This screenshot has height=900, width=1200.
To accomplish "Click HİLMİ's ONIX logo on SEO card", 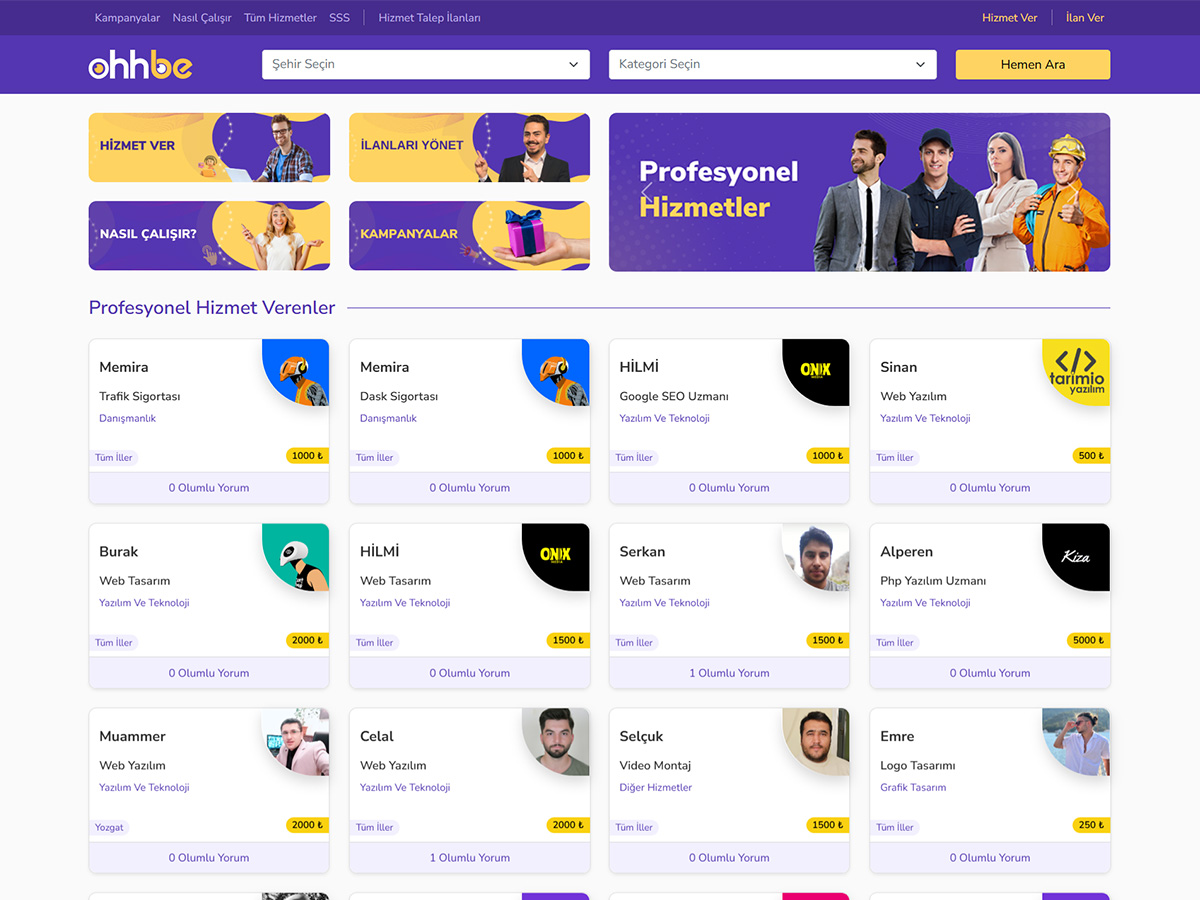I will pos(816,372).
